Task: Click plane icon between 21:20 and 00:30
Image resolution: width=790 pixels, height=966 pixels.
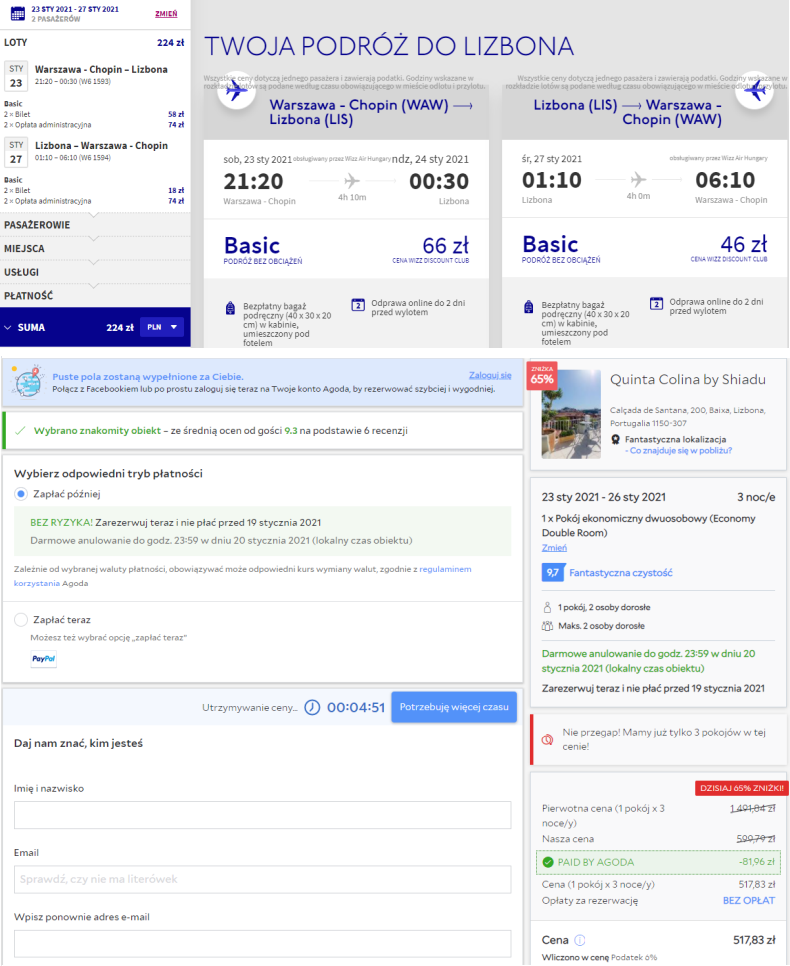Action: [352, 181]
